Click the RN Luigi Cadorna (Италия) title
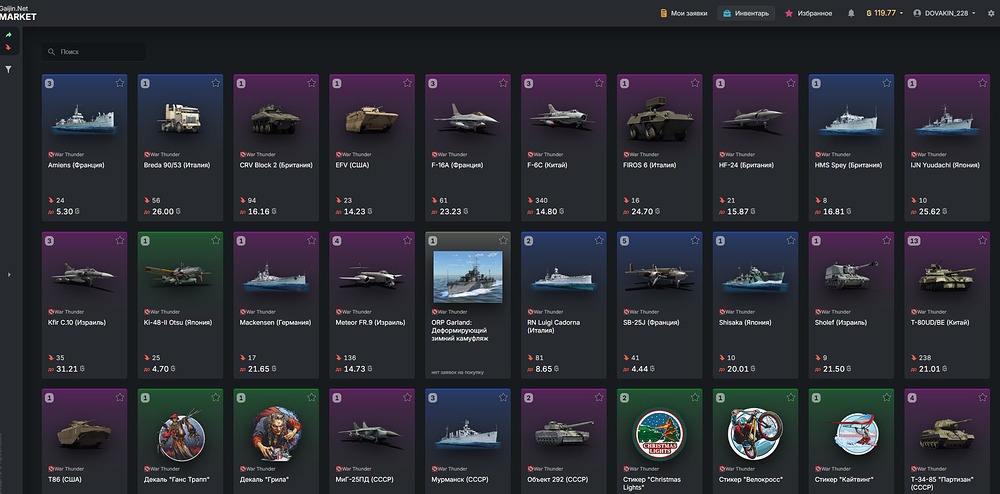 (554, 326)
